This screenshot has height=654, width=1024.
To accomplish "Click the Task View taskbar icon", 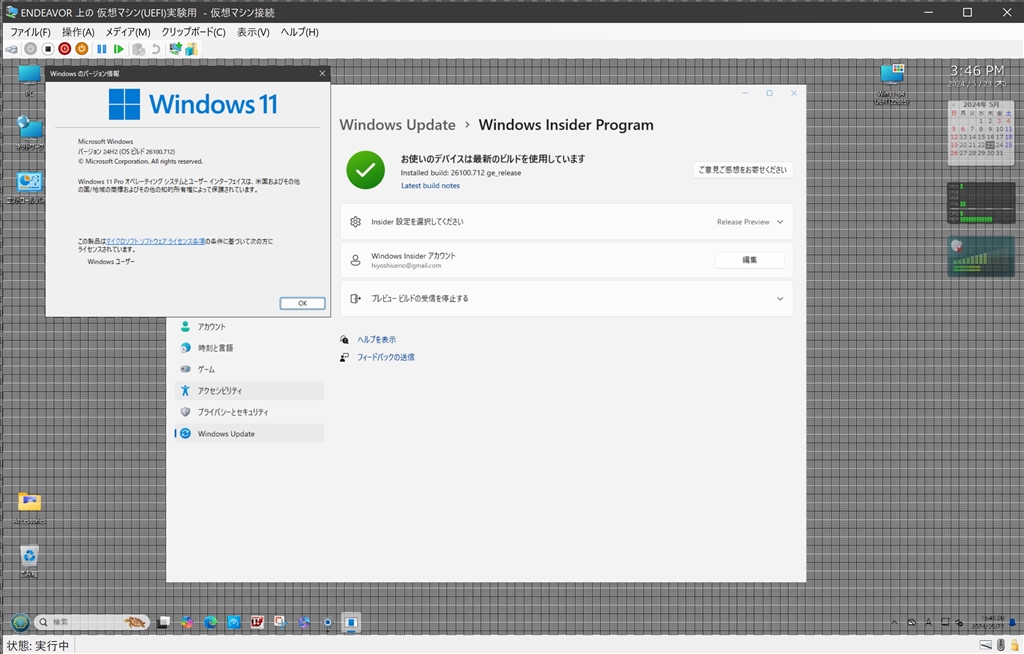I will pyautogui.click(x=163, y=622).
